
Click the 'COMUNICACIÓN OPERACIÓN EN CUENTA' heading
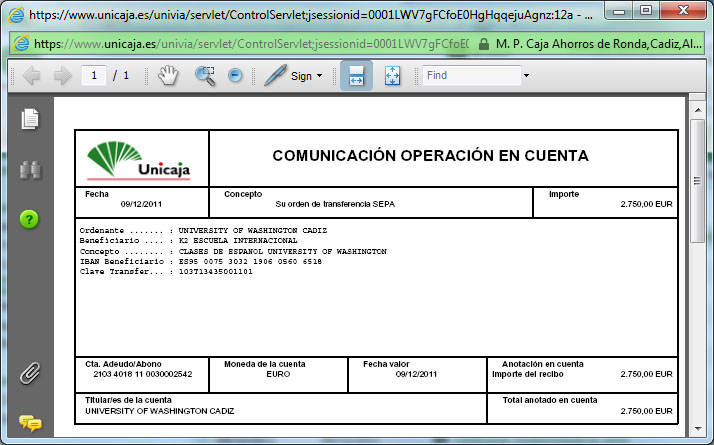[430, 156]
